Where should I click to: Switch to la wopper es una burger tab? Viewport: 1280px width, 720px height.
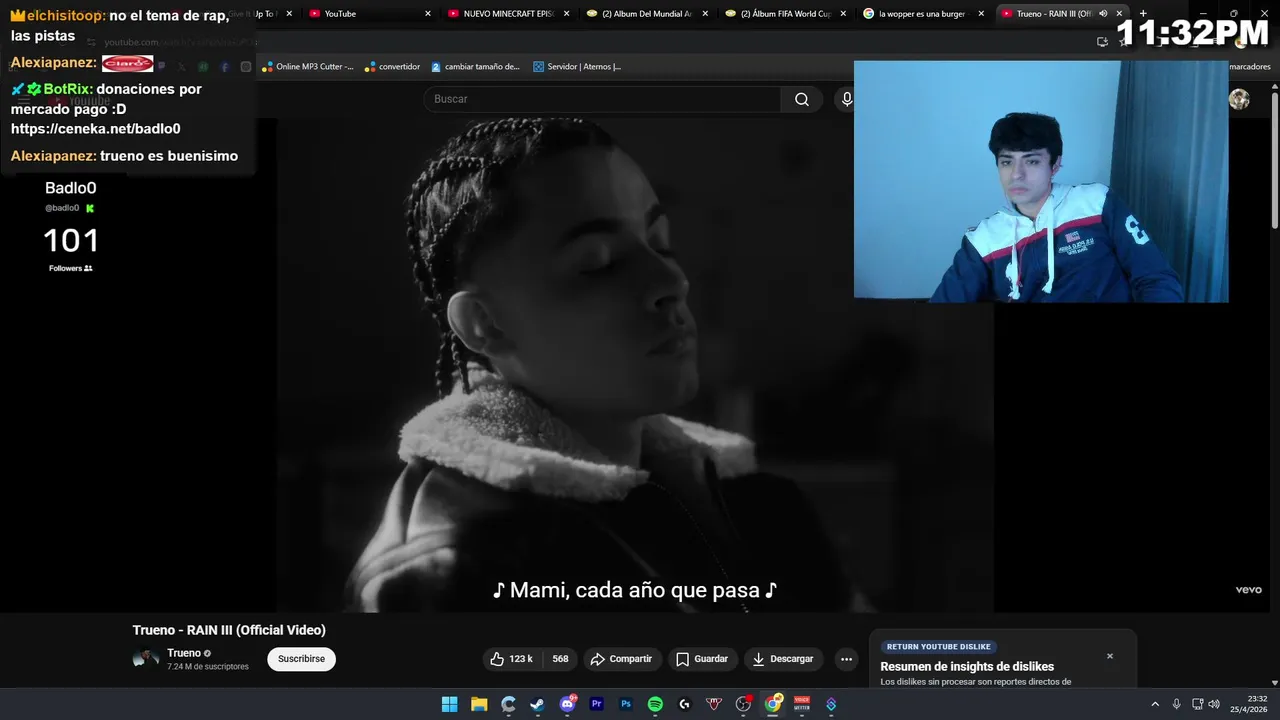tap(924, 14)
